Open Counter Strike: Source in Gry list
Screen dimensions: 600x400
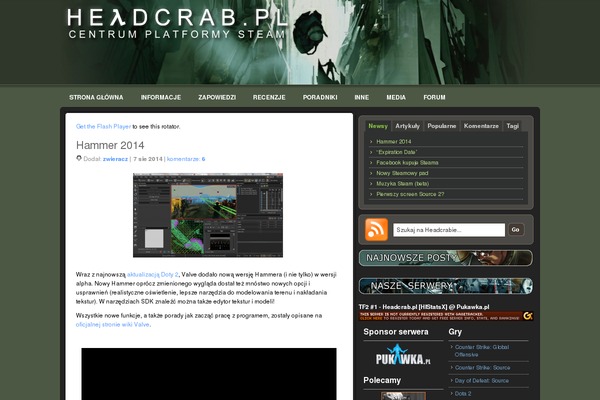488,367
